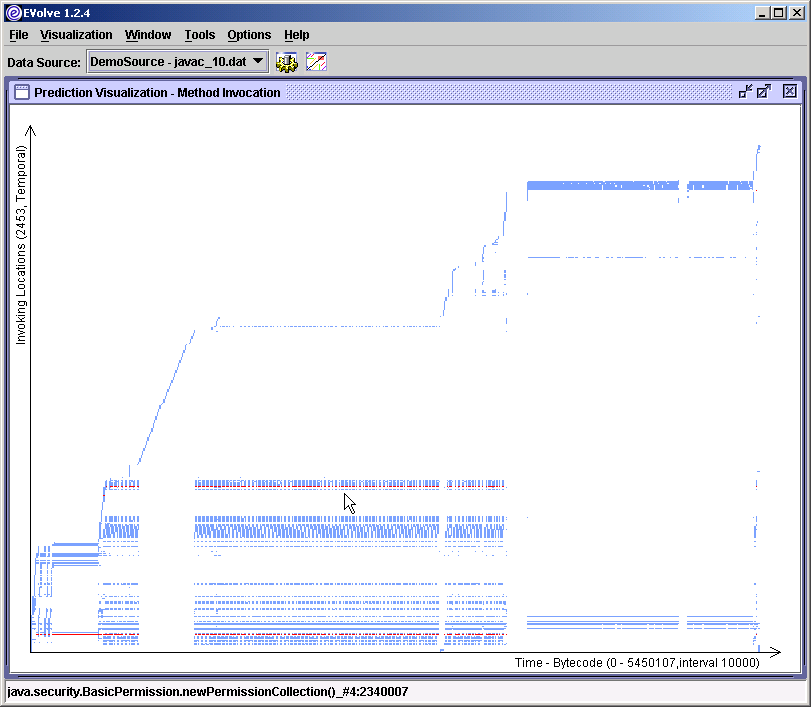This screenshot has height=707, width=811.
Task: Close the EVolve main window
Action: [x=797, y=13]
